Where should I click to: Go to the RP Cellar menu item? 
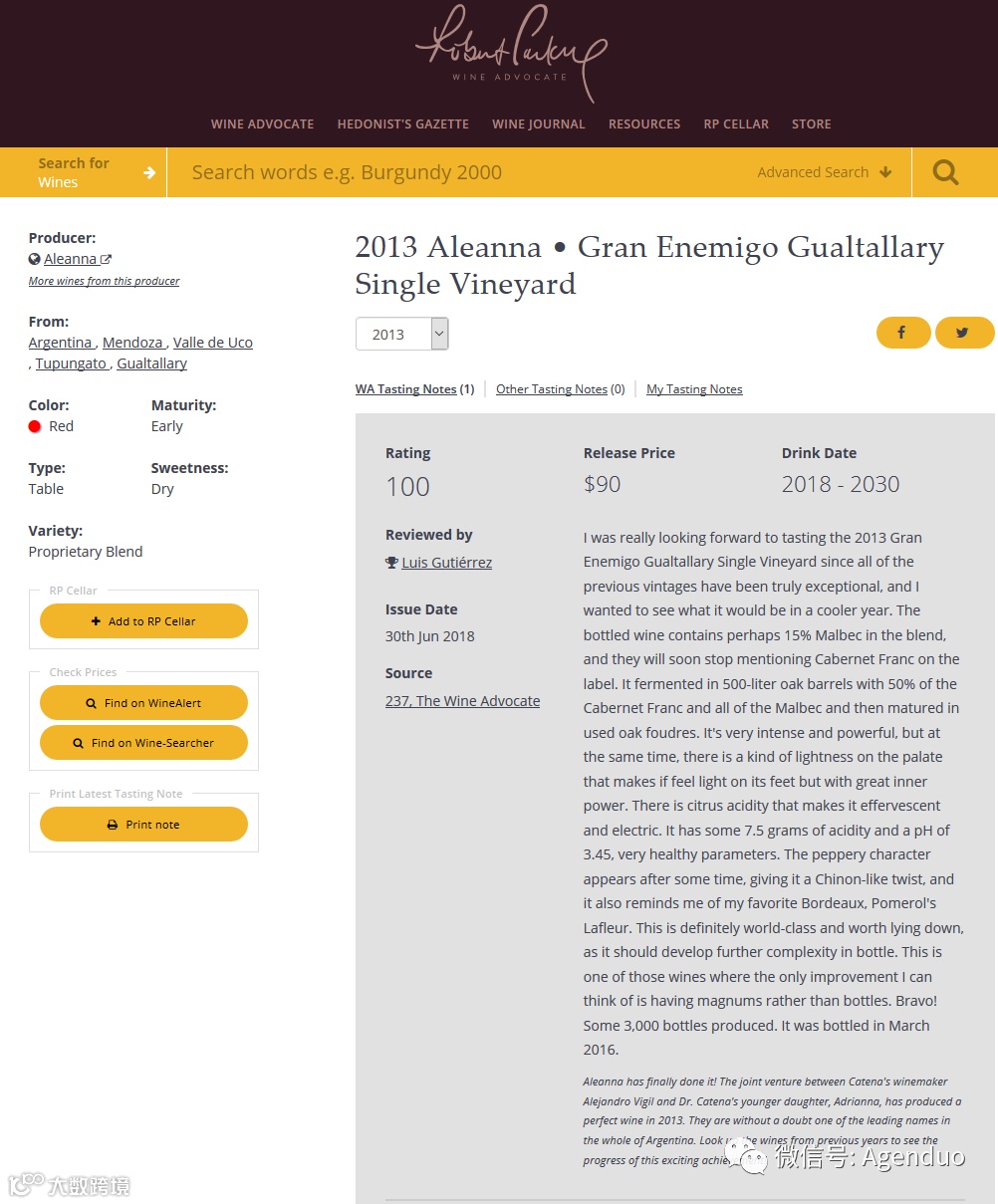(736, 124)
